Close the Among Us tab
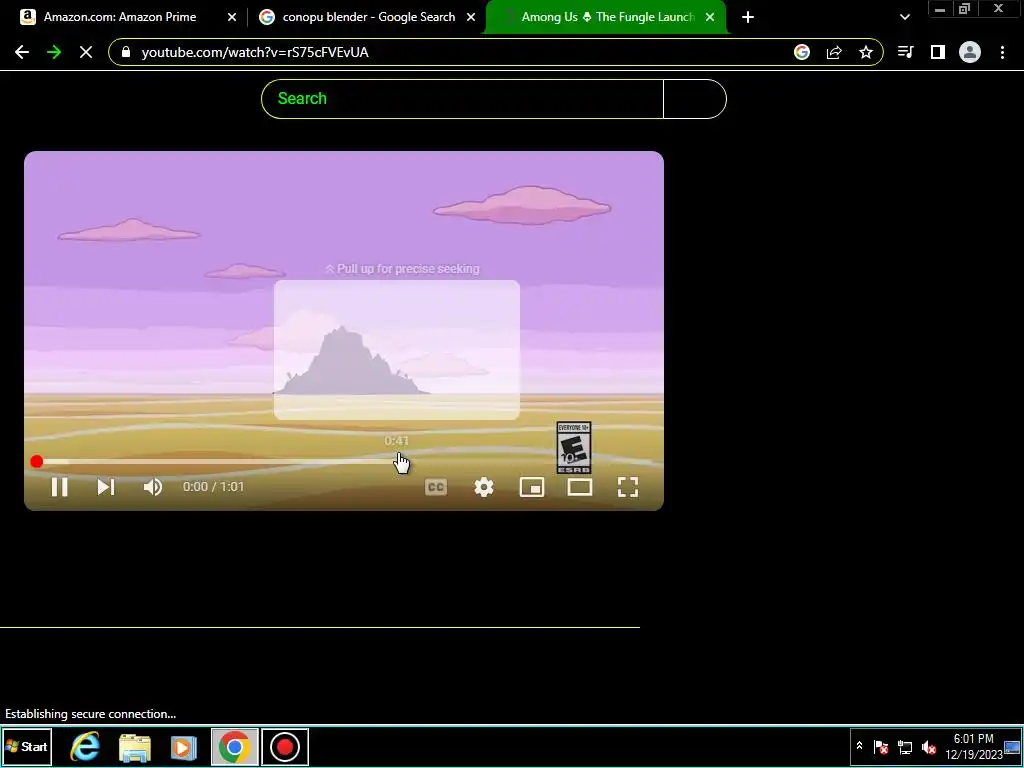 coord(710,17)
